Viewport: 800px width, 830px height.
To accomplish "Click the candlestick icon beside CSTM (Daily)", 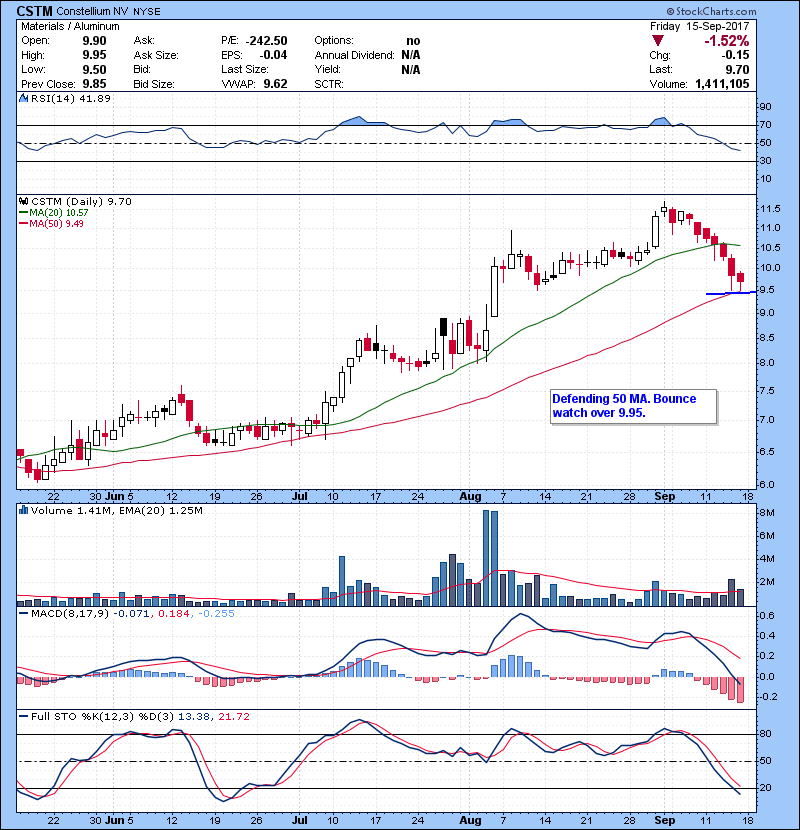I will (x=23, y=202).
